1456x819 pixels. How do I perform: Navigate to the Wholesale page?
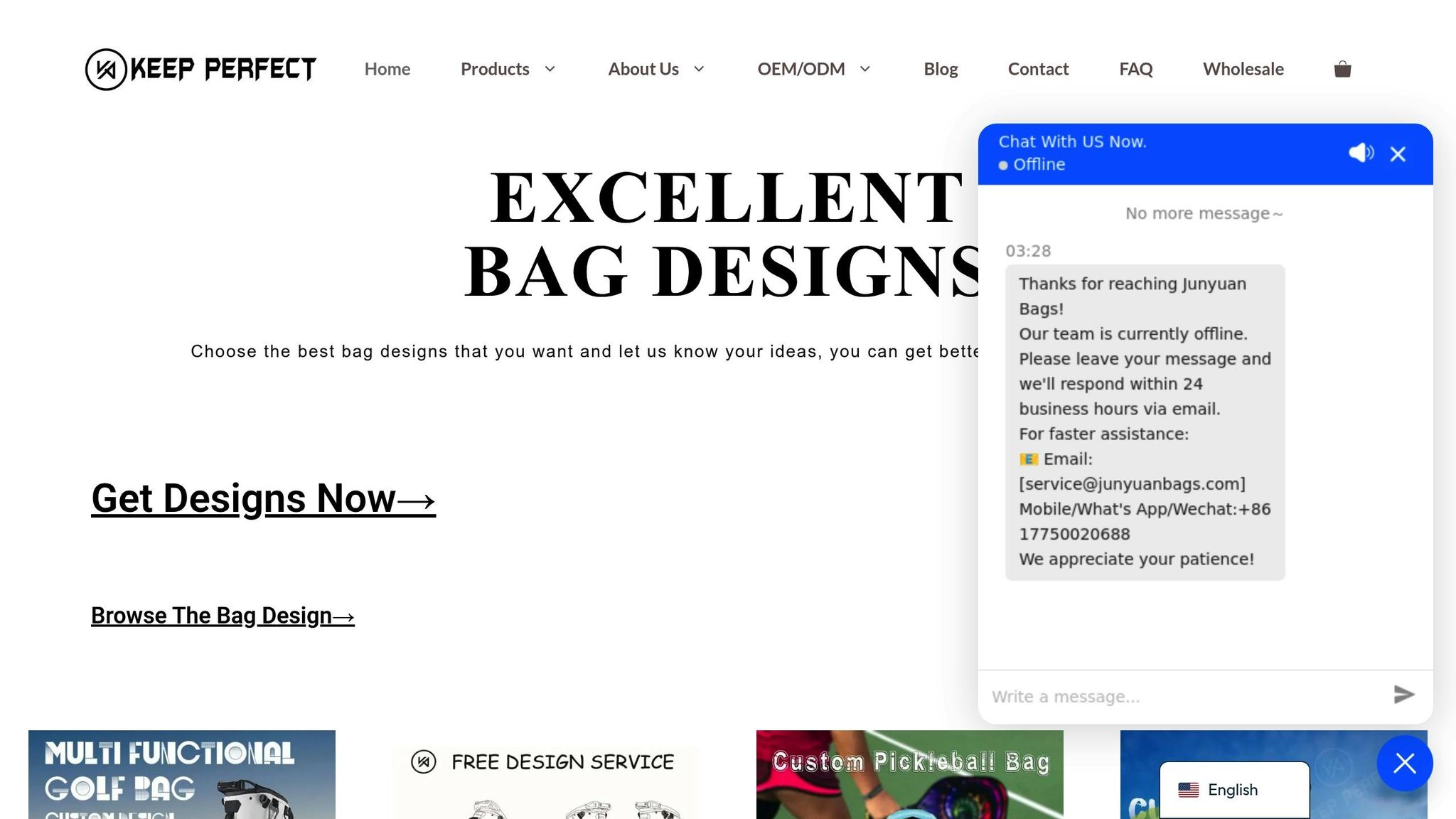click(x=1243, y=69)
